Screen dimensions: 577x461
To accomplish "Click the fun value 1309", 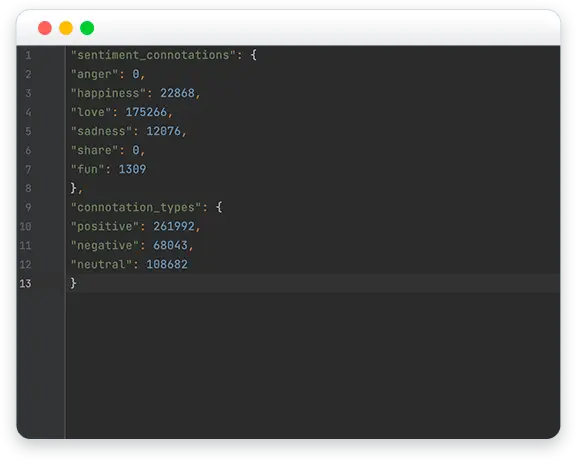I will coord(132,169).
